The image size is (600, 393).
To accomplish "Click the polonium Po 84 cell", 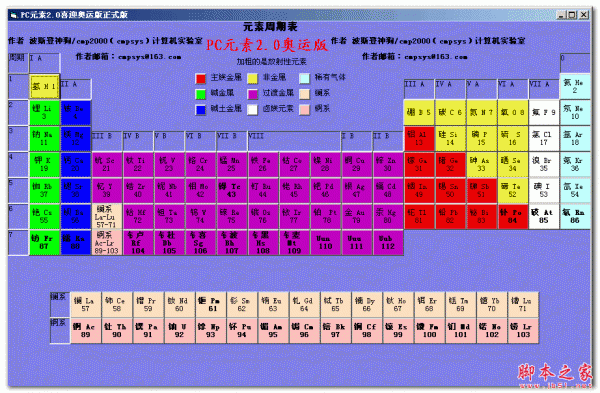I will tap(513, 217).
